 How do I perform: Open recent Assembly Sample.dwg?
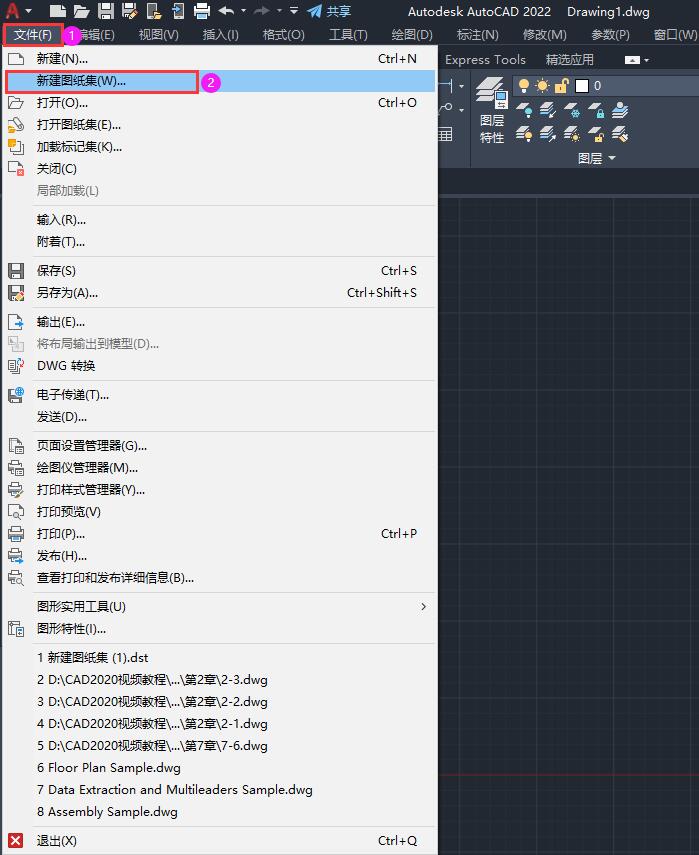pyautogui.click(x=219, y=812)
